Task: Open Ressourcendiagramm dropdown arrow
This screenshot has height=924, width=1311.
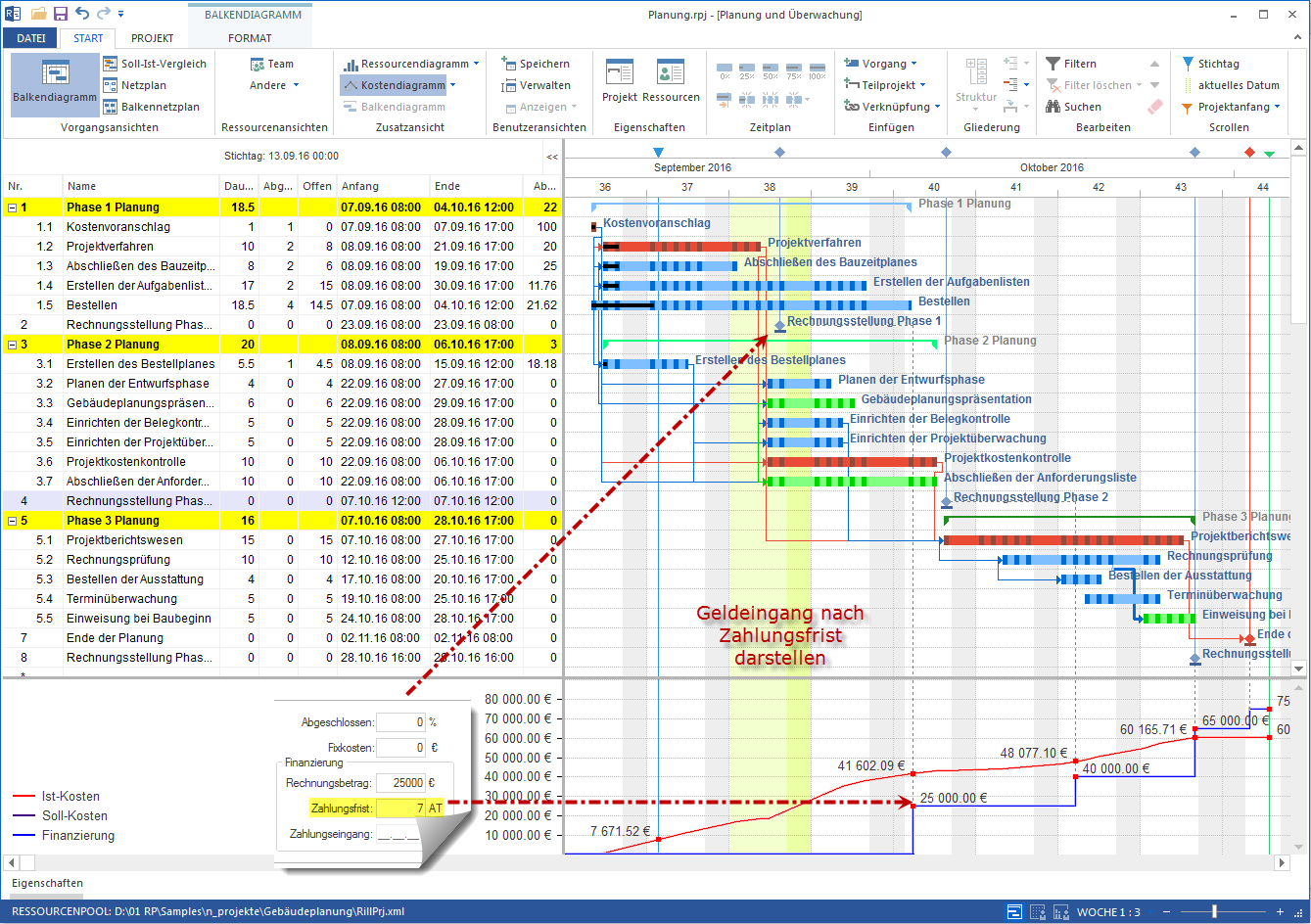Action: (477, 64)
